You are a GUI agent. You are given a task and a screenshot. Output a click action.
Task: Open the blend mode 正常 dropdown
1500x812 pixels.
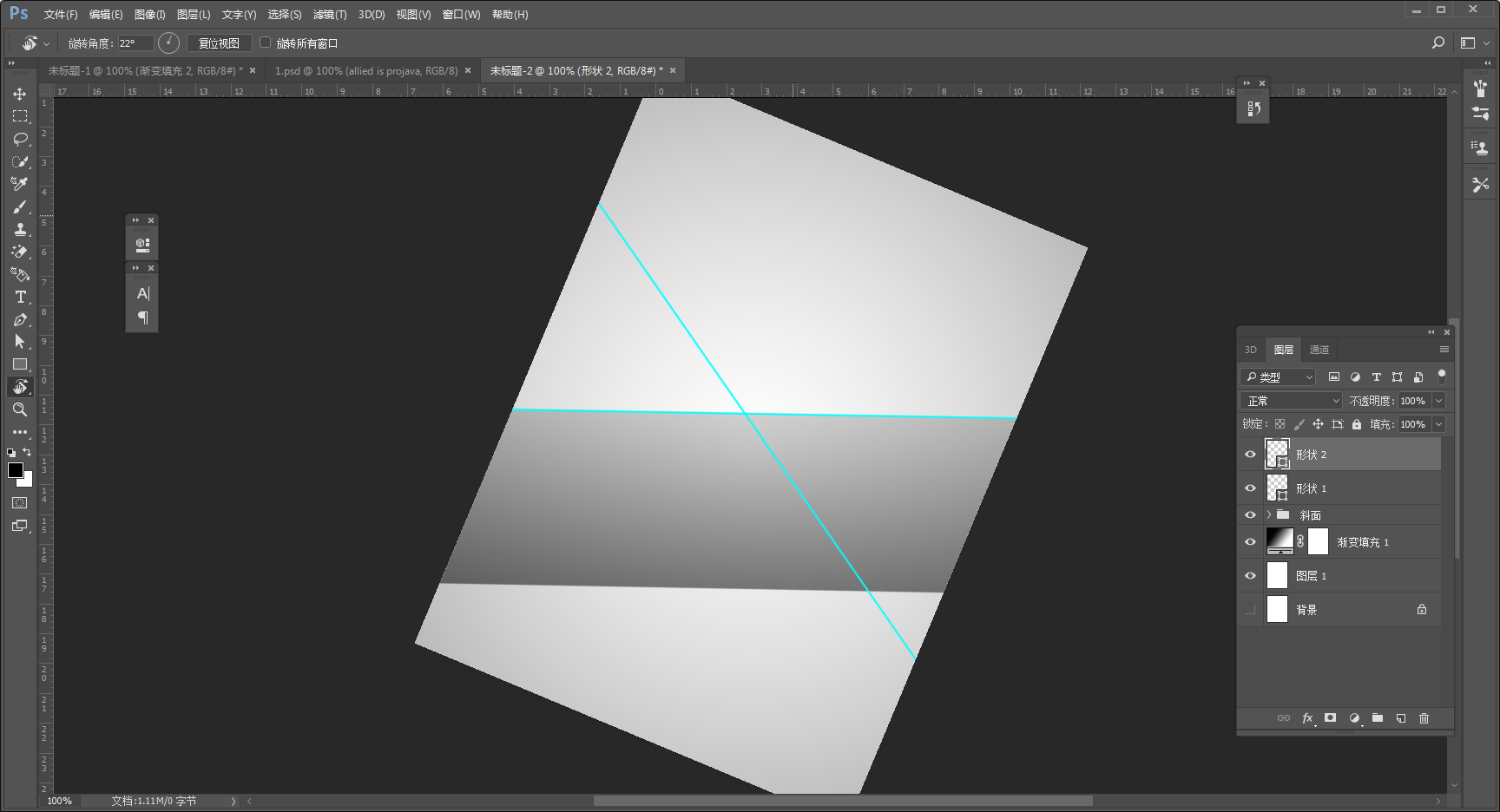[x=1292, y=401]
